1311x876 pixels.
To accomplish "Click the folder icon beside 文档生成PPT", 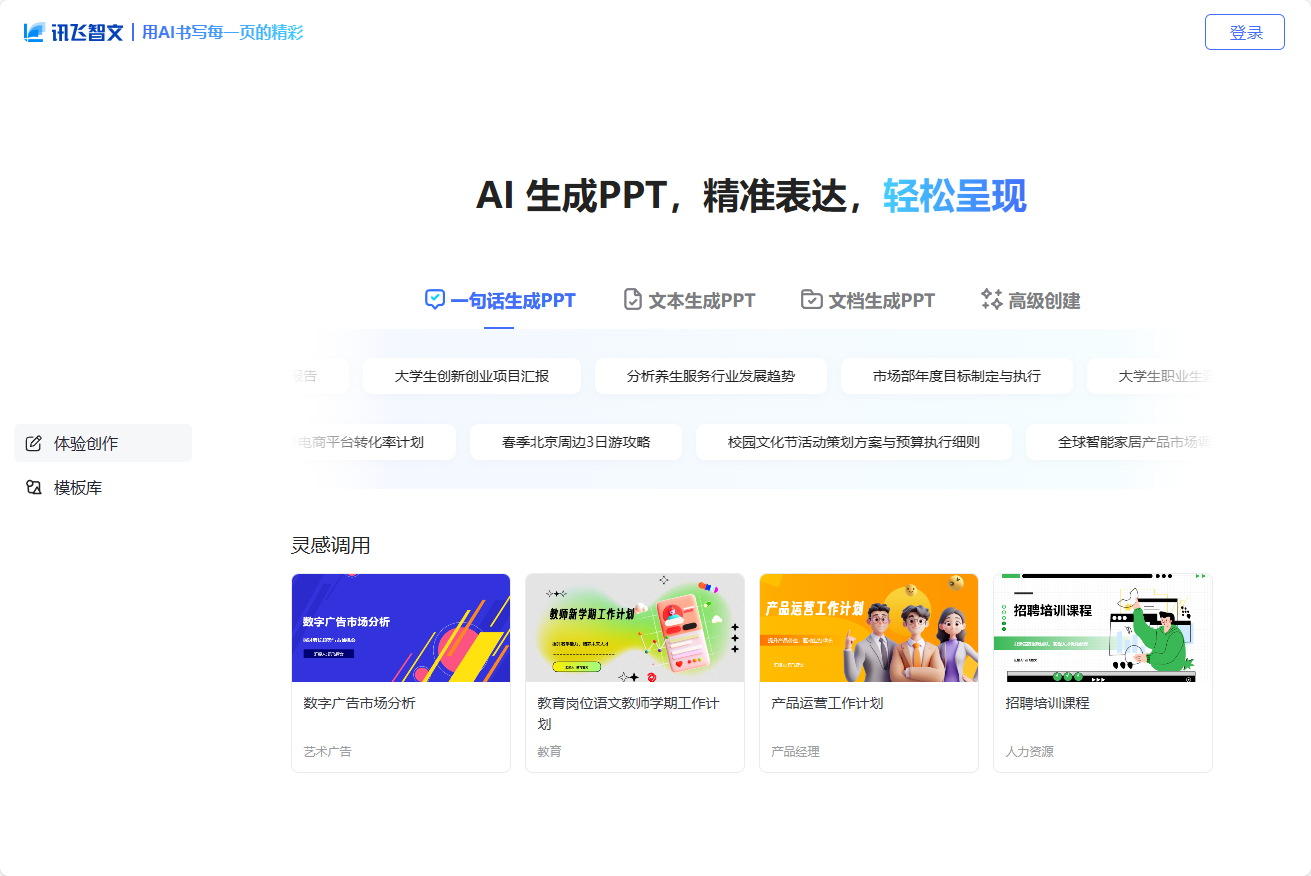I will pos(810,299).
